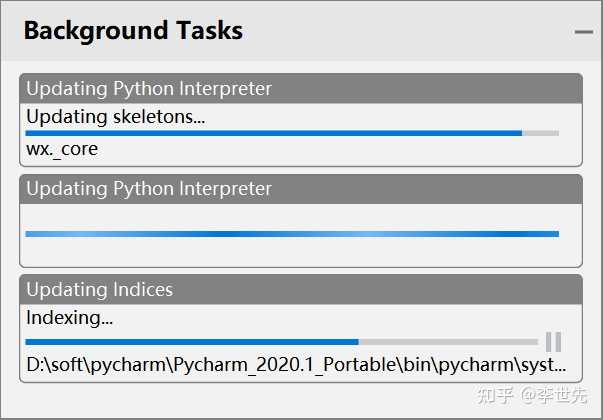Click the Updating skeletons status text
Image resolution: width=603 pixels, height=420 pixels.
(x=116, y=116)
